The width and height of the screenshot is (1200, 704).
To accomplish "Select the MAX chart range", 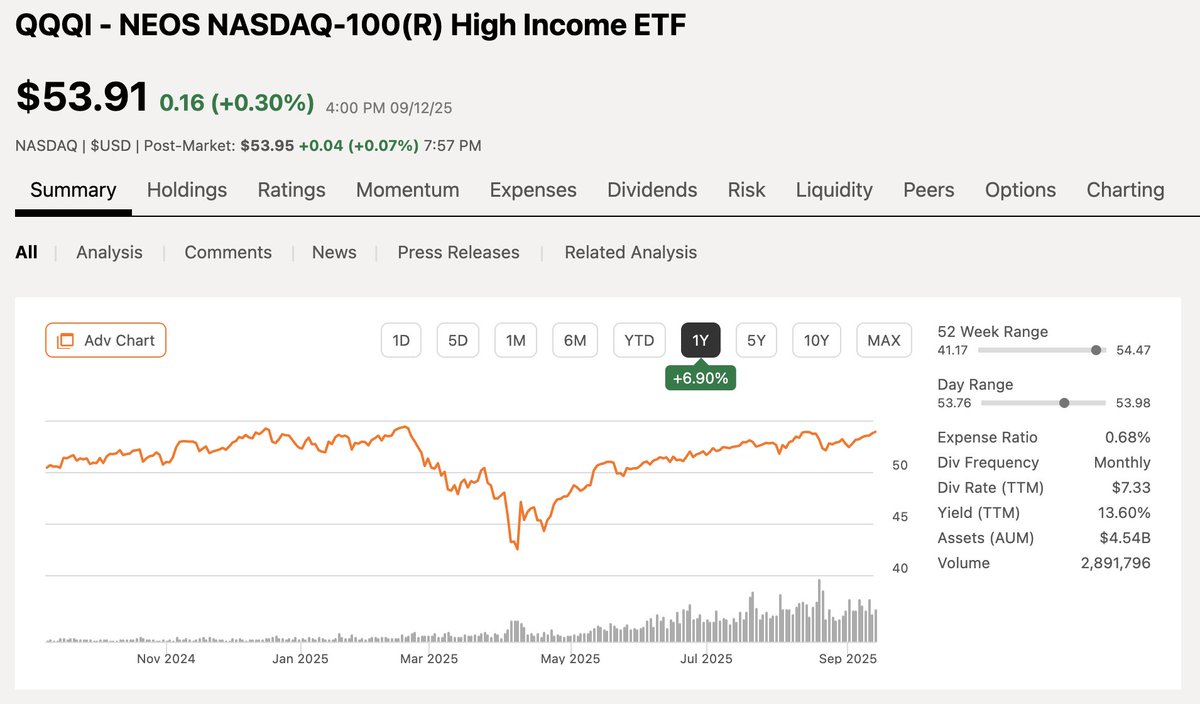I will 884,340.
